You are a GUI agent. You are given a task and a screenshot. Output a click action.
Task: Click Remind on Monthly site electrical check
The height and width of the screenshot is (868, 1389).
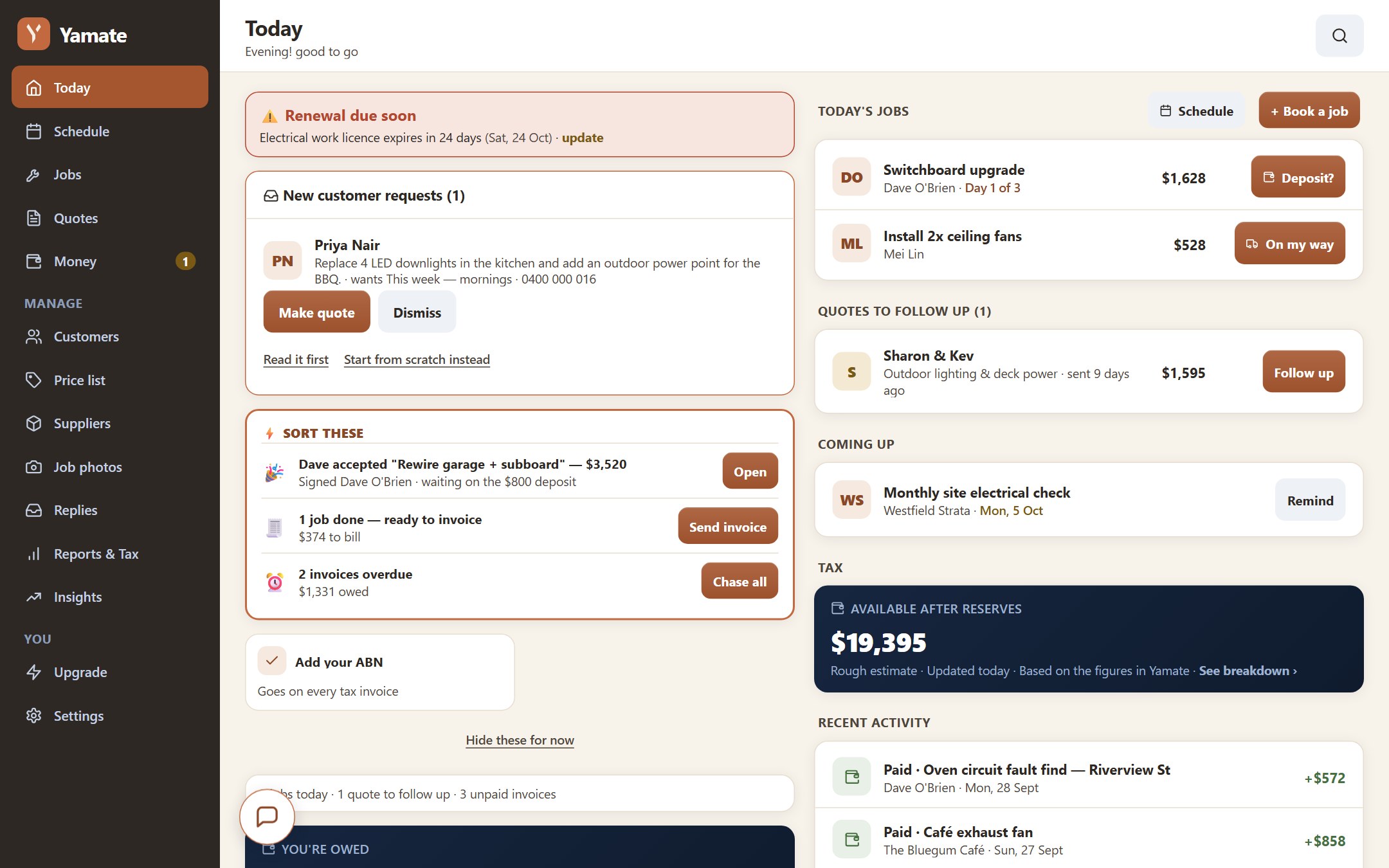(1310, 500)
